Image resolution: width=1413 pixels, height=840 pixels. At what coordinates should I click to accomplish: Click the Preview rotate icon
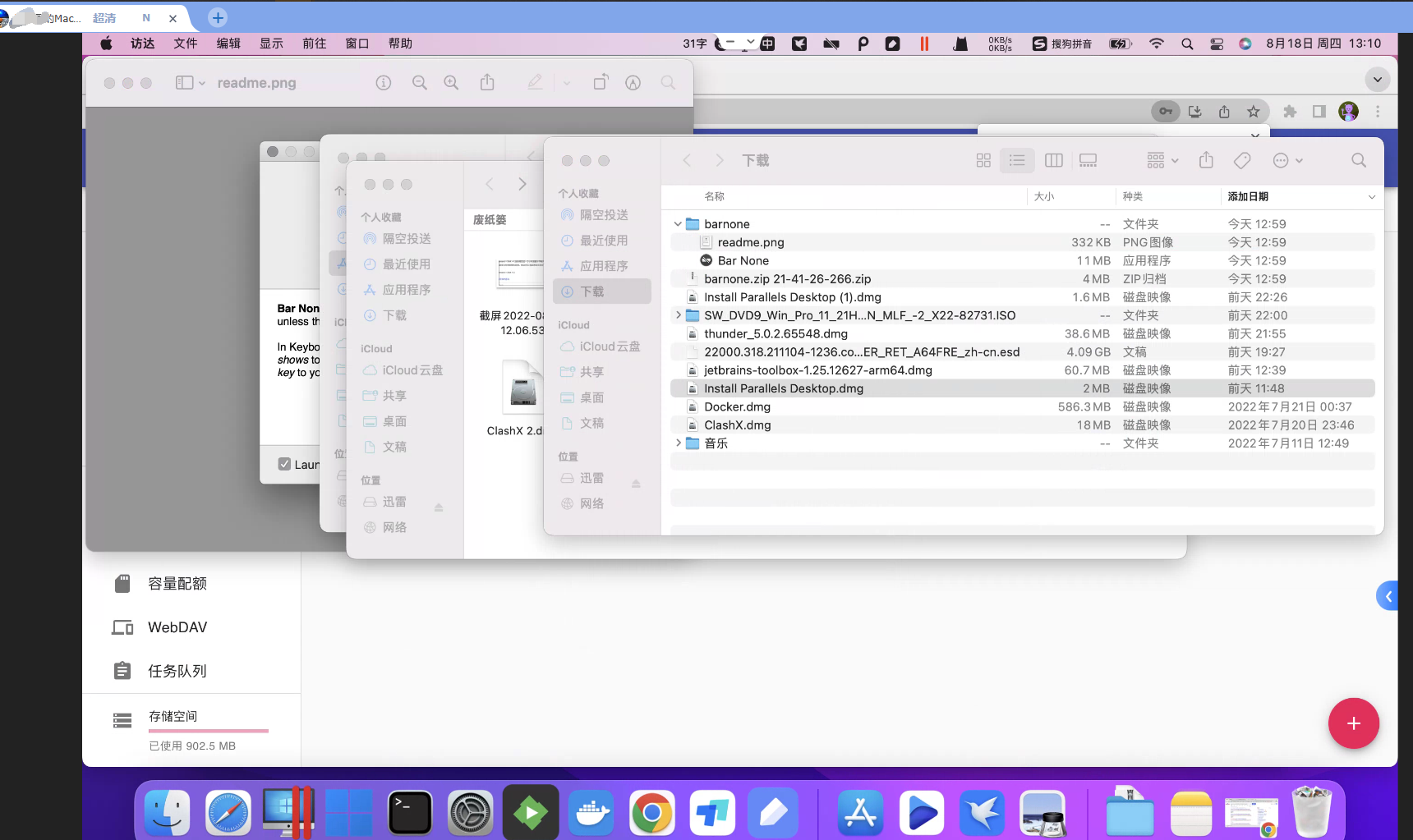click(601, 82)
